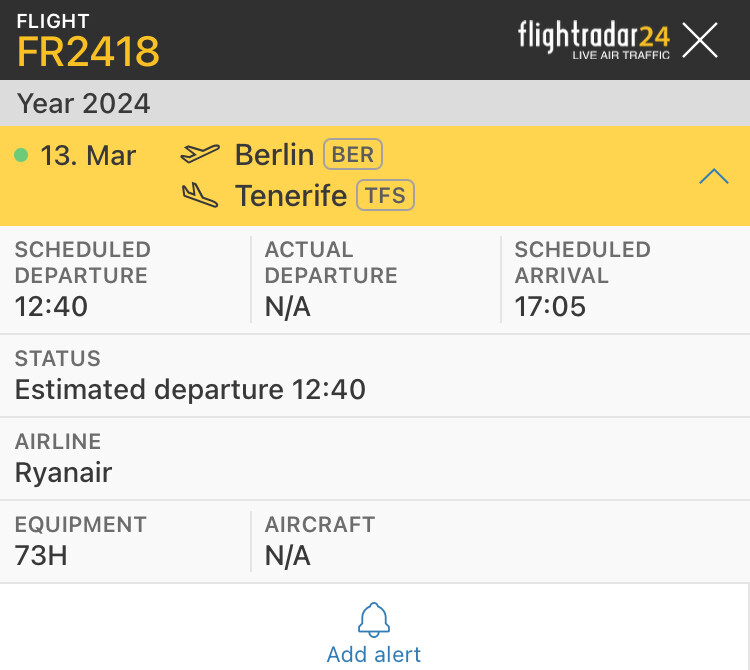Close the flight details panel
Viewport: 750px width, 670px height.
(700, 40)
